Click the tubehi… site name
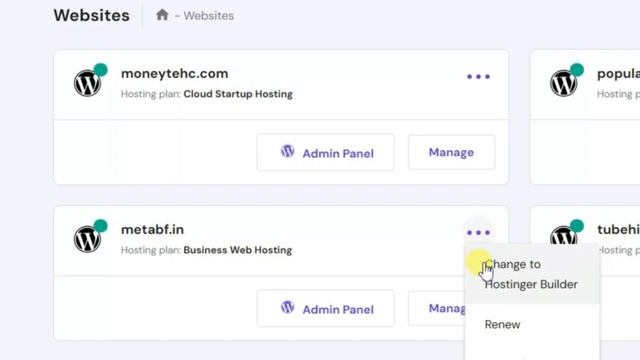The width and height of the screenshot is (640, 360). point(618,229)
